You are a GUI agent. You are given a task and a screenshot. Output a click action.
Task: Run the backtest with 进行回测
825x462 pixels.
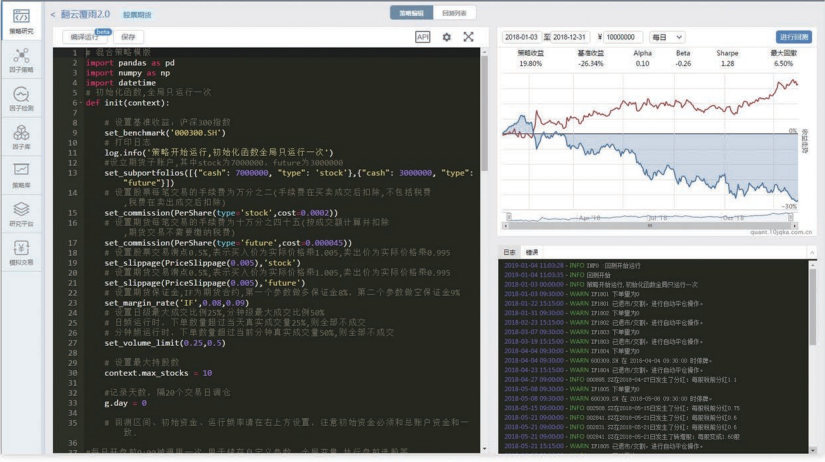795,36
